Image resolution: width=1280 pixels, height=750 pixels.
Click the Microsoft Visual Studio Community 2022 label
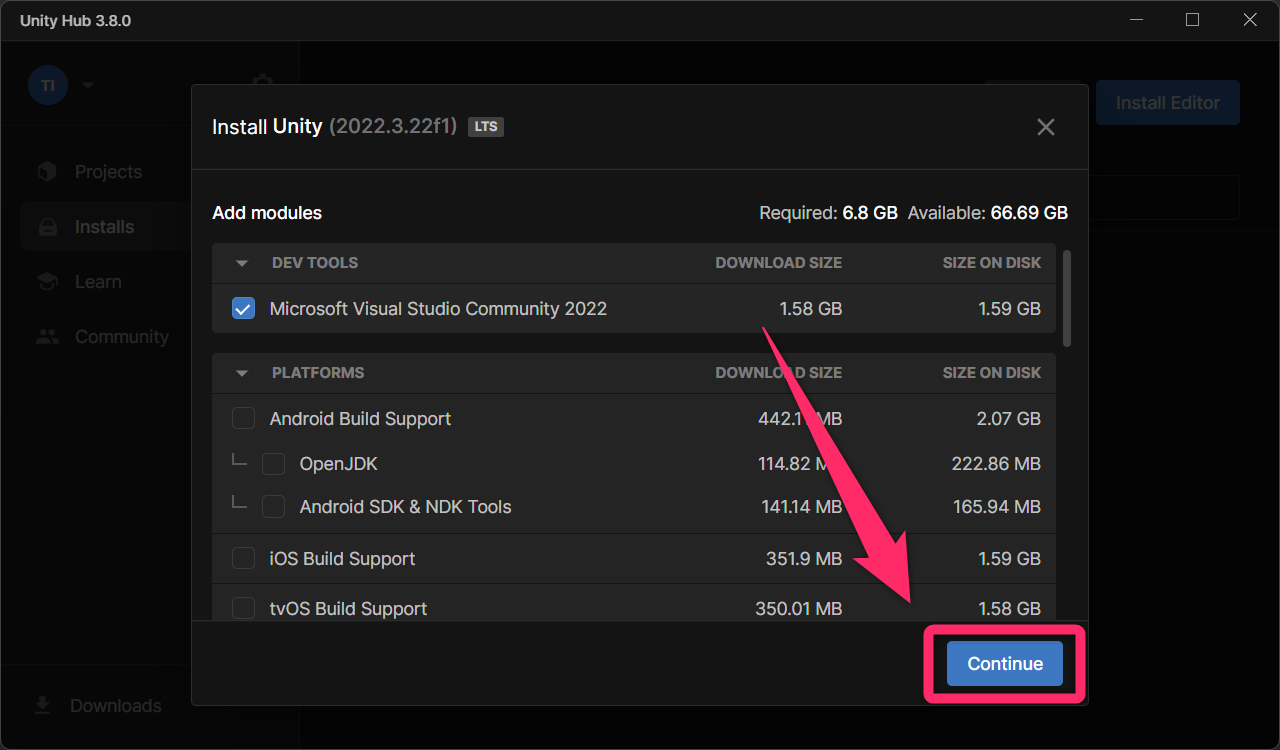(x=438, y=309)
